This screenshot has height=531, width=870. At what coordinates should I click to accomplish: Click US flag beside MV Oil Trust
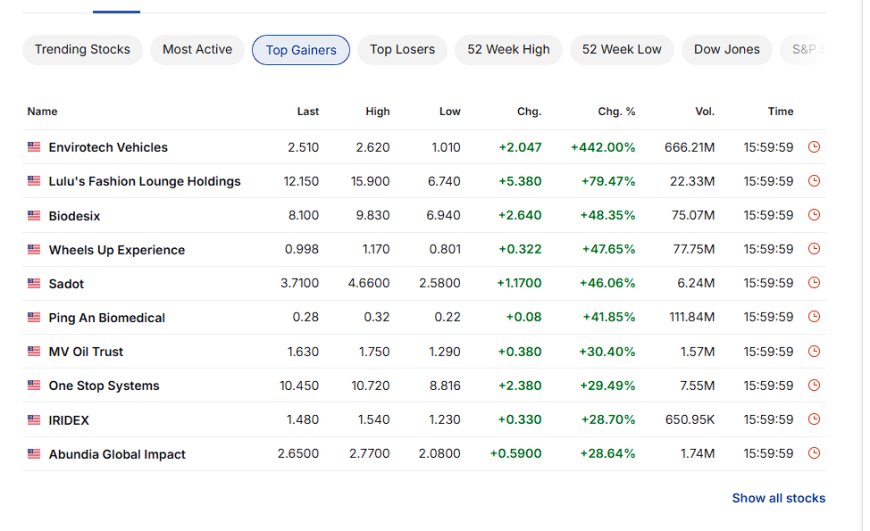(x=34, y=351)
